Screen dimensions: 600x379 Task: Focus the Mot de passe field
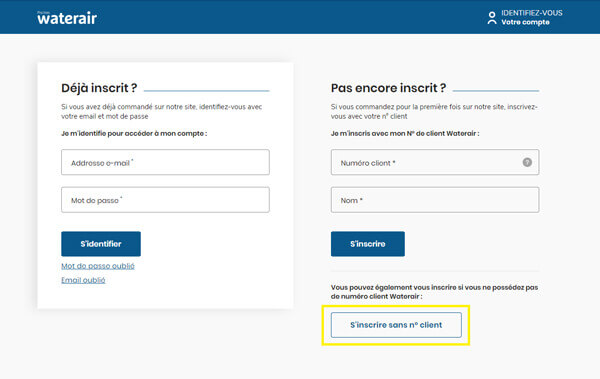coord(165,200)
